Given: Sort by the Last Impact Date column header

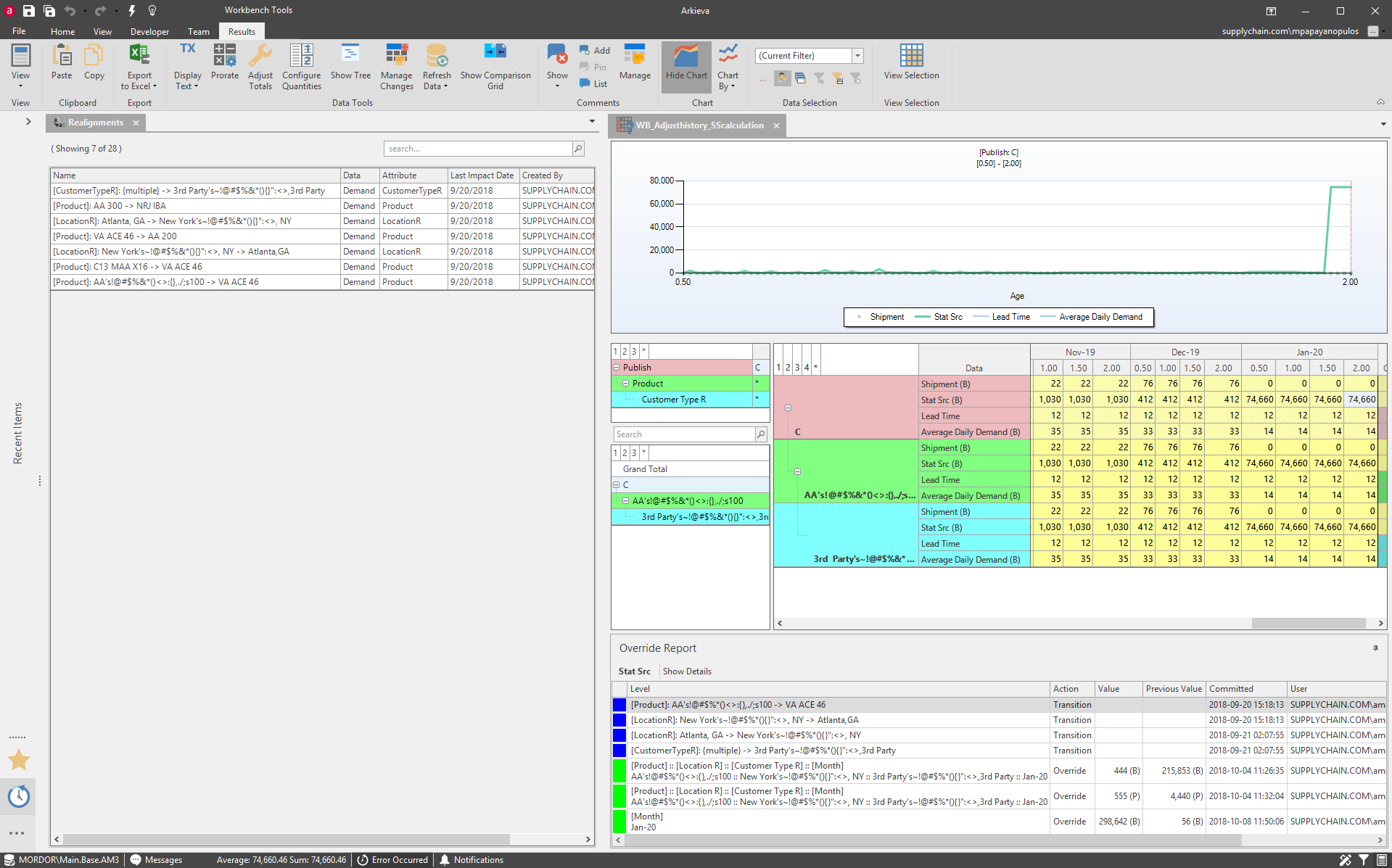Looking at the screenshot, I should pyautogui.click(x=483, y=175).
